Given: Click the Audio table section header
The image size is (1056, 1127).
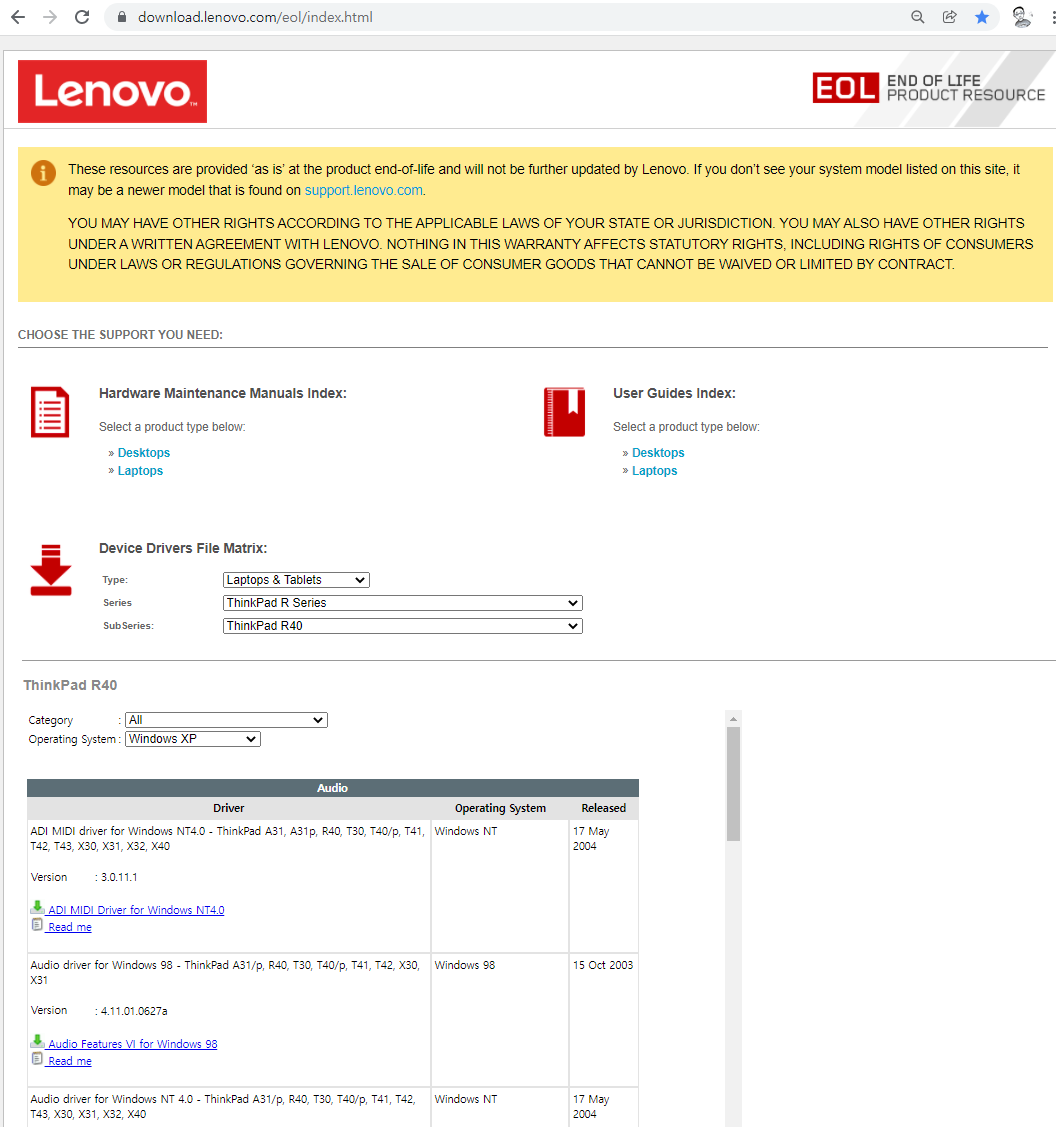Looking at the screenshot, I should pos(333,788).
